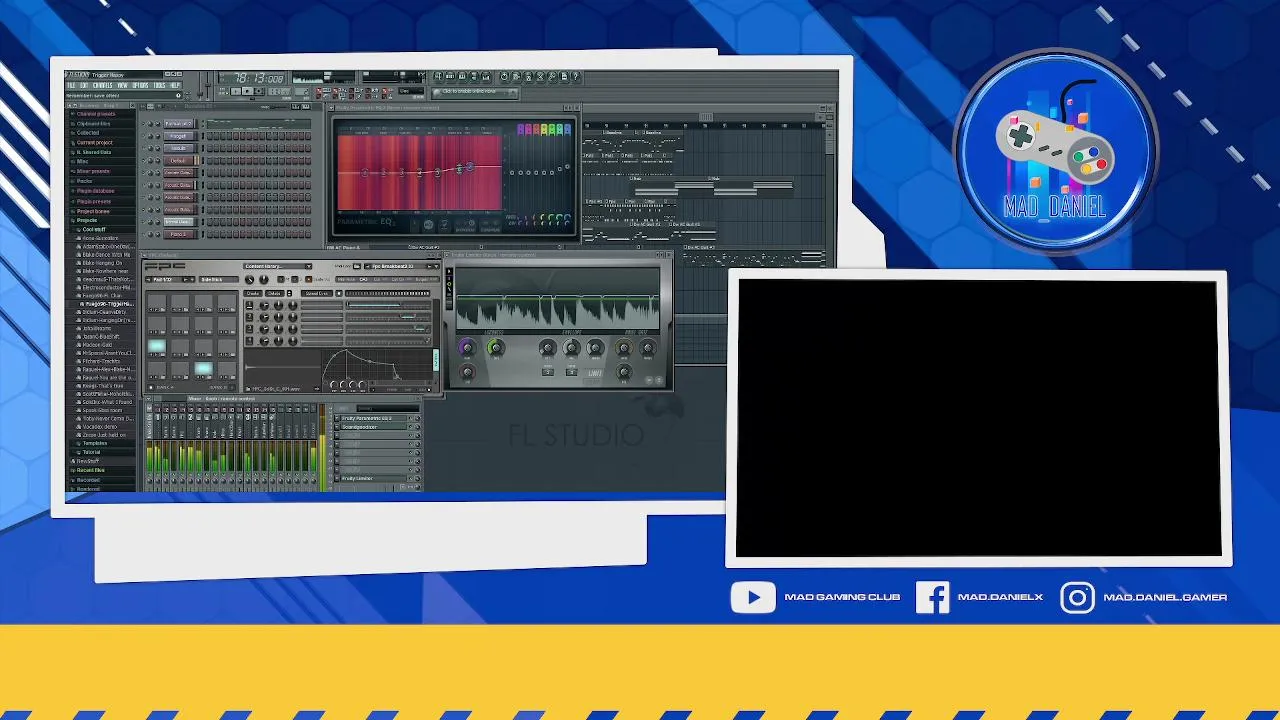1280x720 pixels.
Task: Open the FPC Breakbeat preset selector
Action: (x=400, y=266)
